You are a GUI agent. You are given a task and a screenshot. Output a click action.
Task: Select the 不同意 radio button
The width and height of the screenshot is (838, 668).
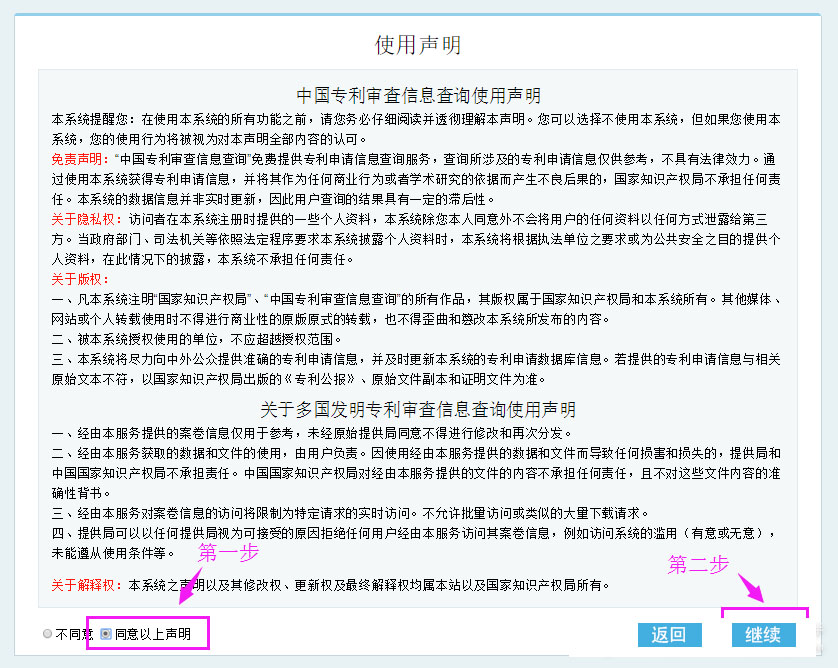[x=46, y=634]
